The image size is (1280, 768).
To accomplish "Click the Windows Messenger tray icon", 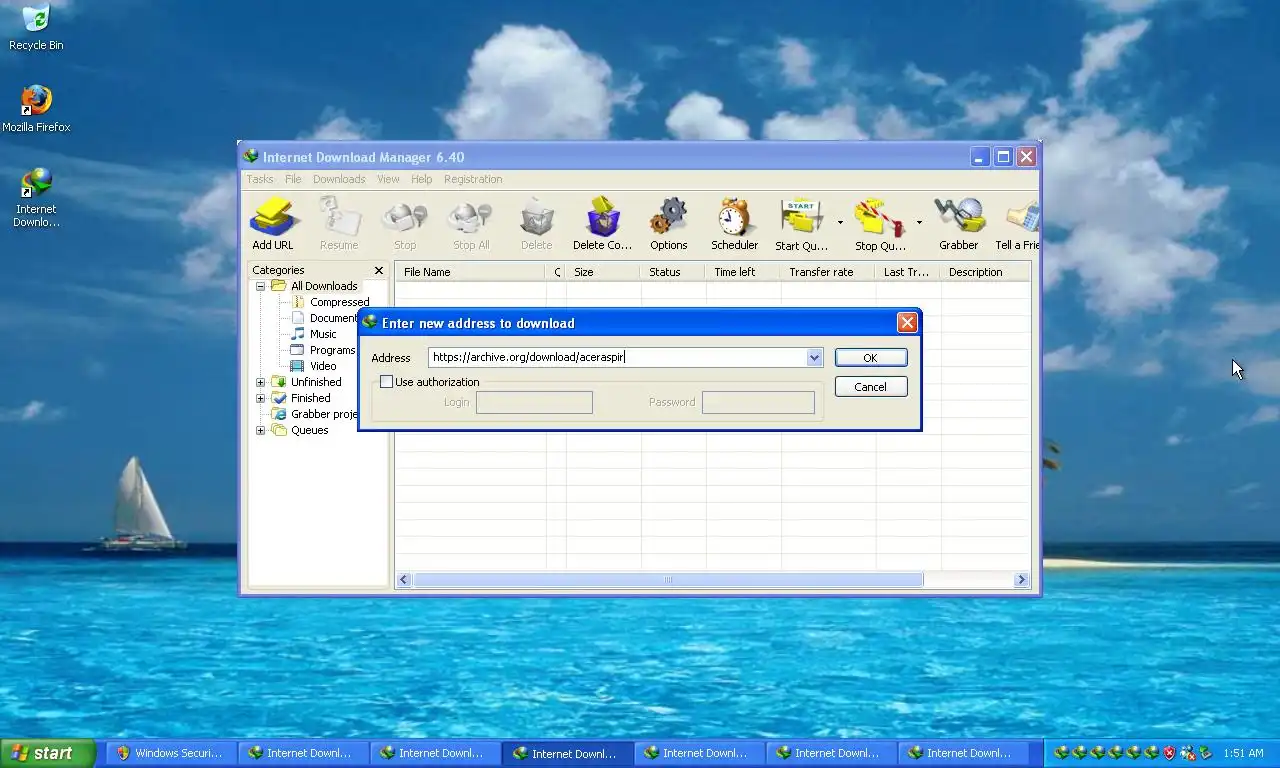I will click(1187, 753).
